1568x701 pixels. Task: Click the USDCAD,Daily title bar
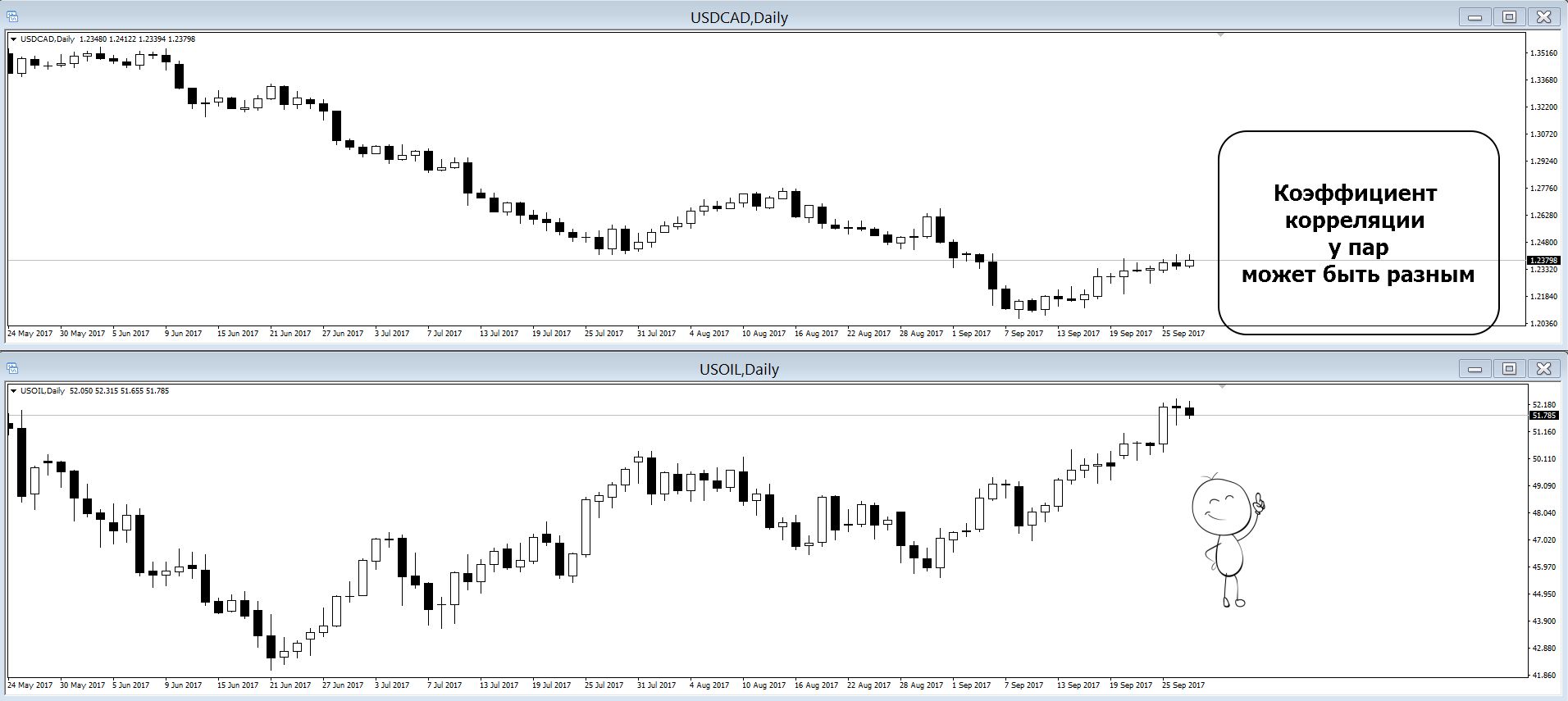click(x=740, y=17)
